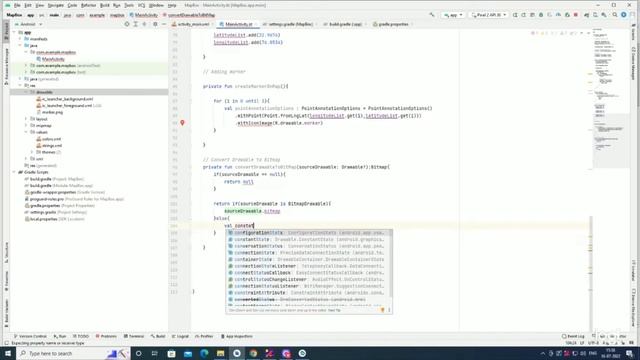
Task: Open the Terminal tool window
Action: pyautogui.click(x=134, y=336)
